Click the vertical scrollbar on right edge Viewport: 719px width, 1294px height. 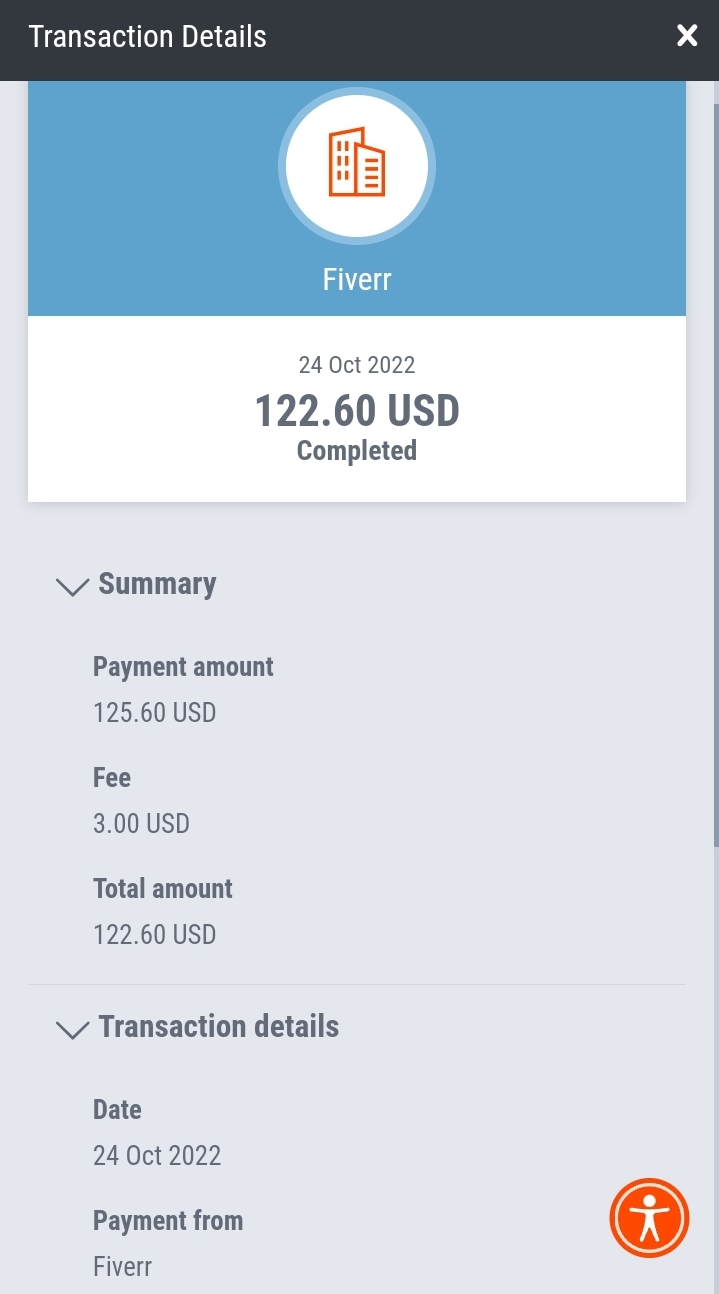click(715, 475)
